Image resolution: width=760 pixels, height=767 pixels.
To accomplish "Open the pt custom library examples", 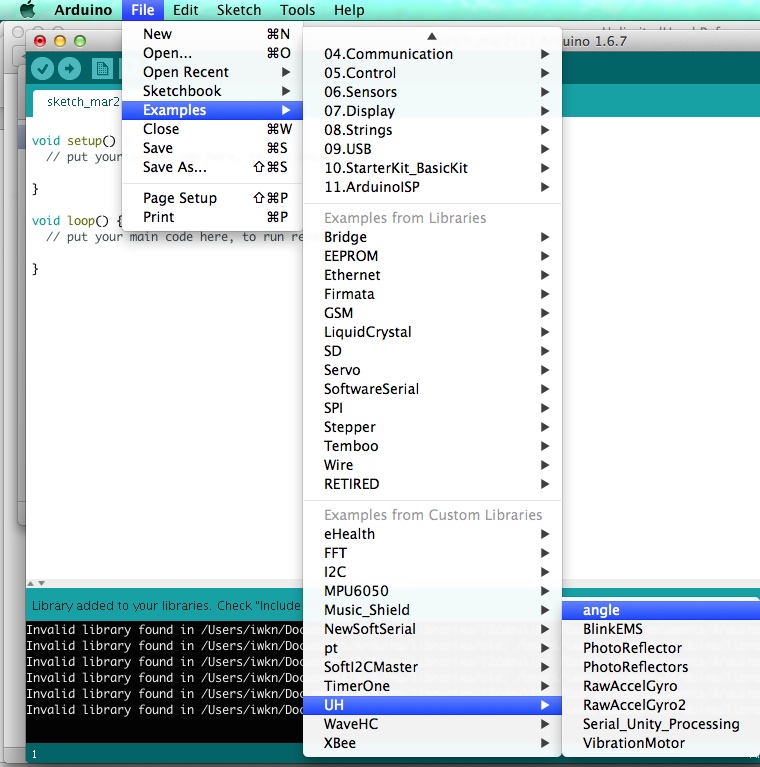I will pyautogui.click(x=432, y=649).
